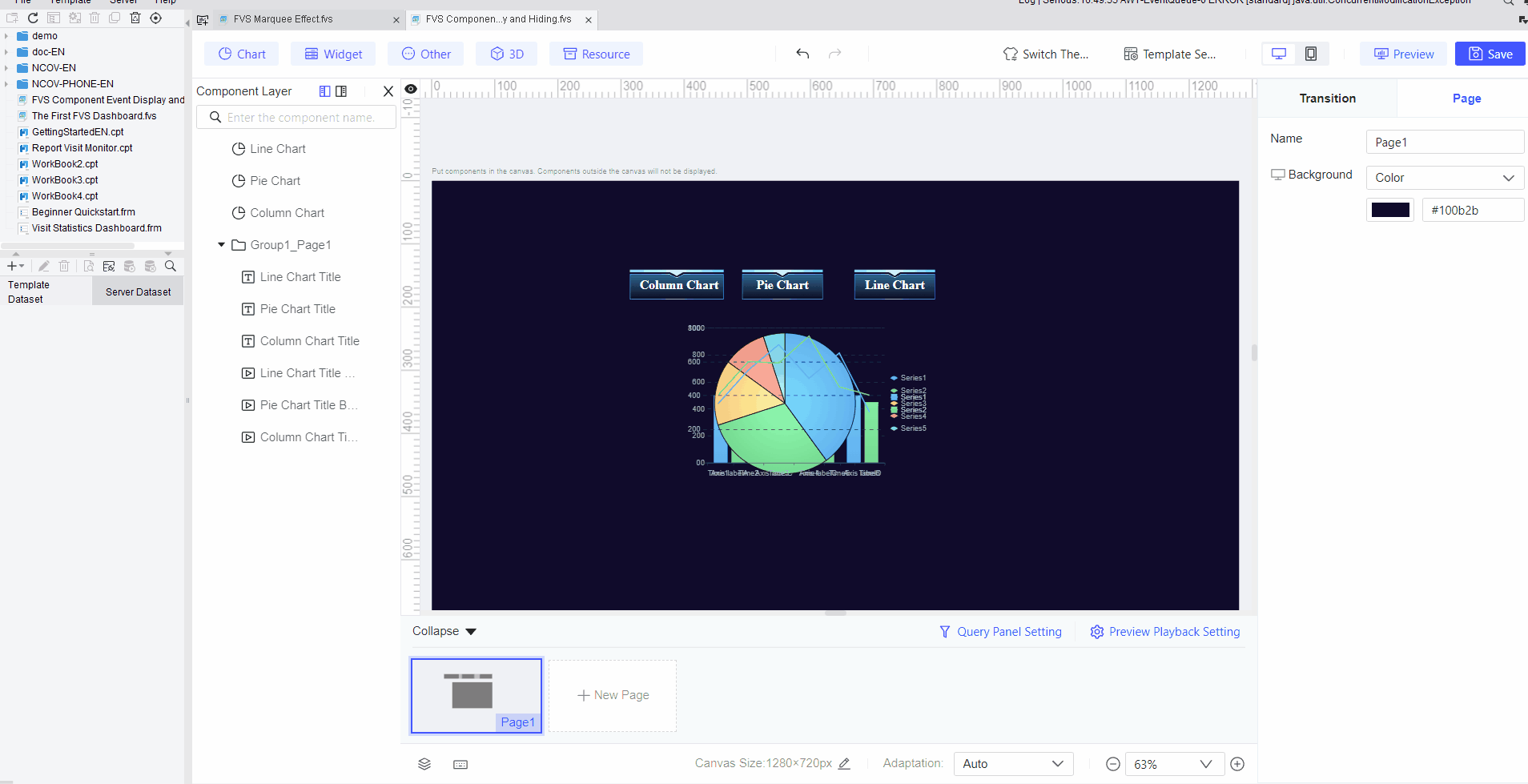Locate current template with target icon
The height and width of the screenshot is (784, 1528).
(156, 18)
